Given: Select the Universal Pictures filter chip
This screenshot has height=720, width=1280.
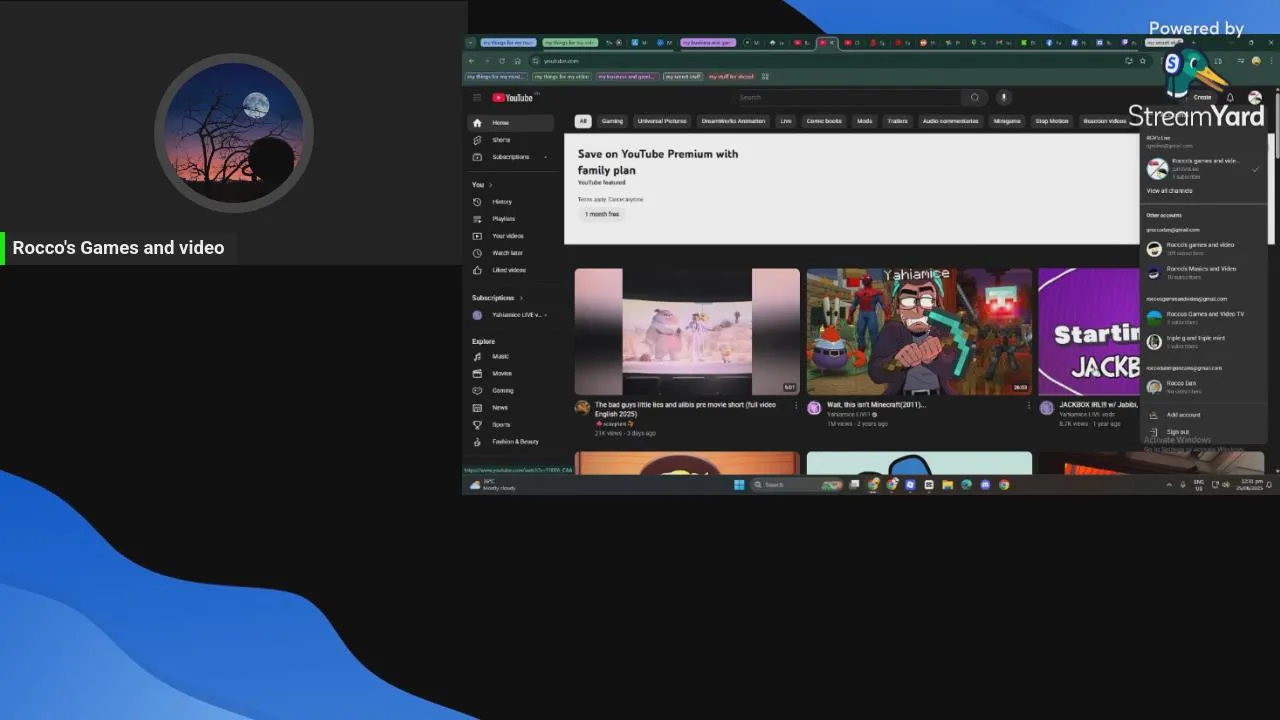Looking at the screenshot, I should click(662, 121).
